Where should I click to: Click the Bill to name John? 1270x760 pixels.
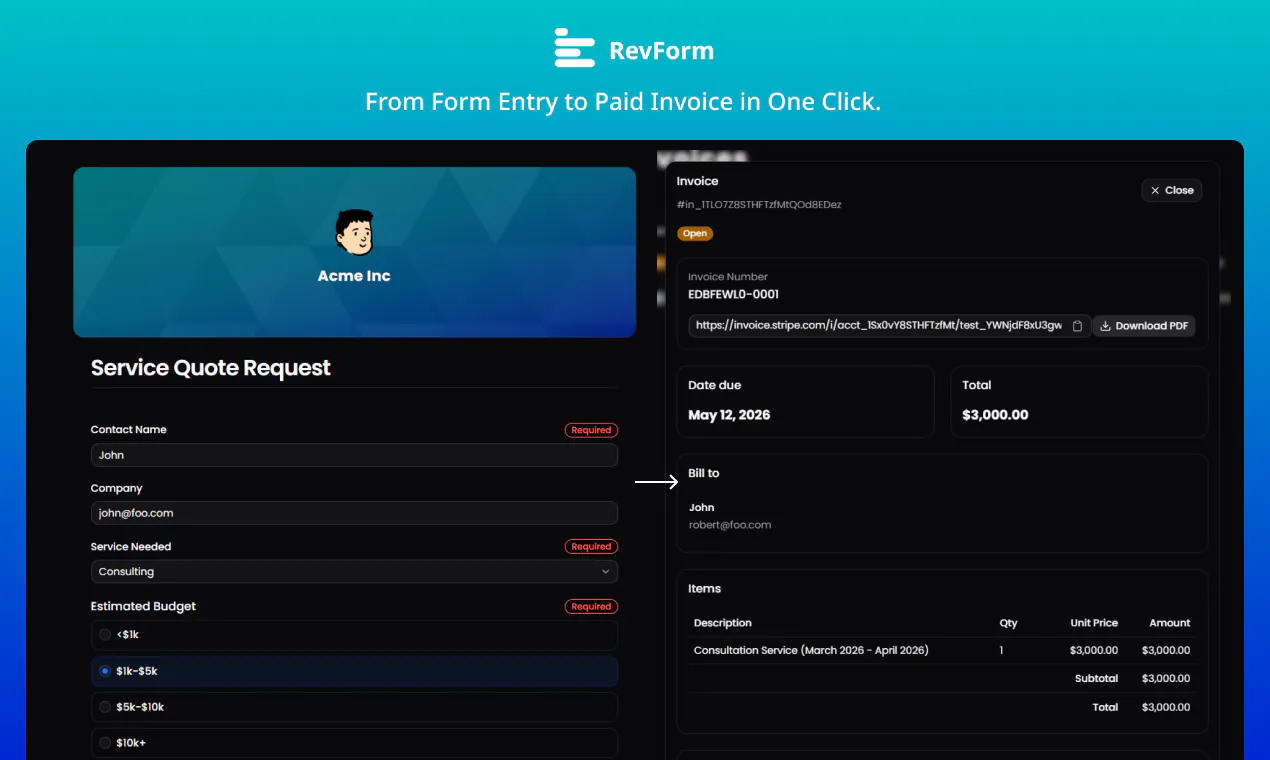(702, 508)
